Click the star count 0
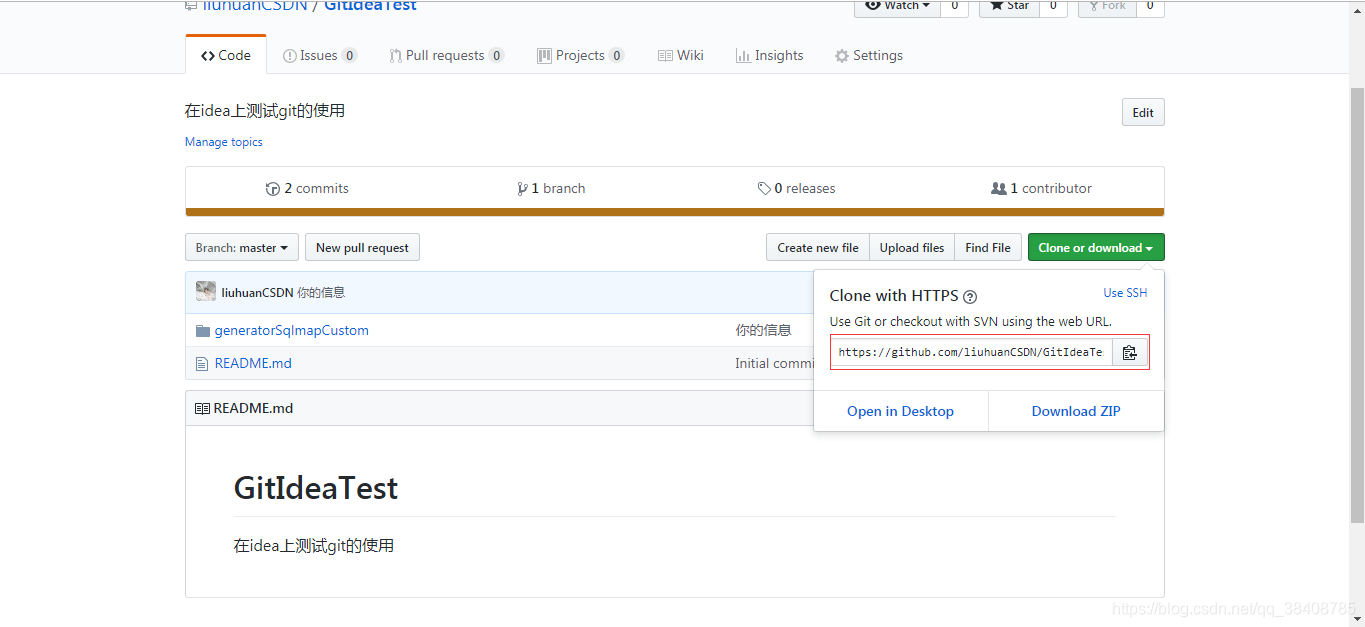1365x627 pixels. (x=1053, y=6)
